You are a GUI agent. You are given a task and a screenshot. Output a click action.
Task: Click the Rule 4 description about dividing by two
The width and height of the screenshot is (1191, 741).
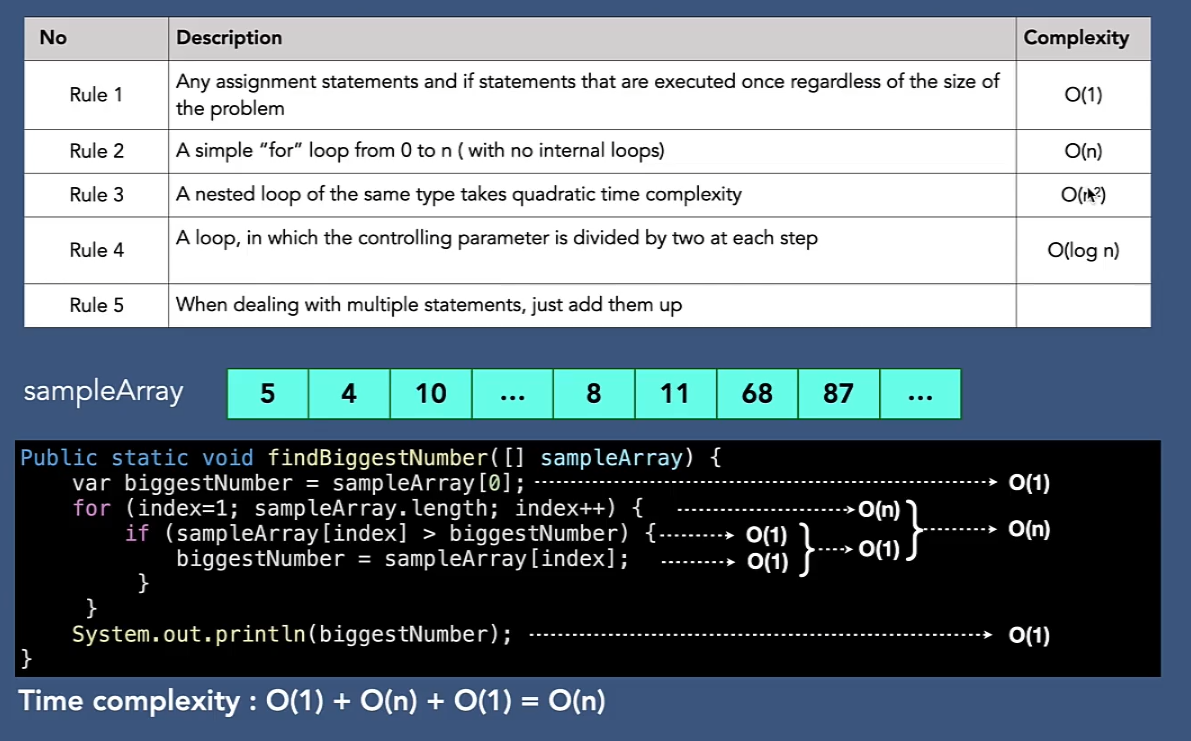[496, 239]
